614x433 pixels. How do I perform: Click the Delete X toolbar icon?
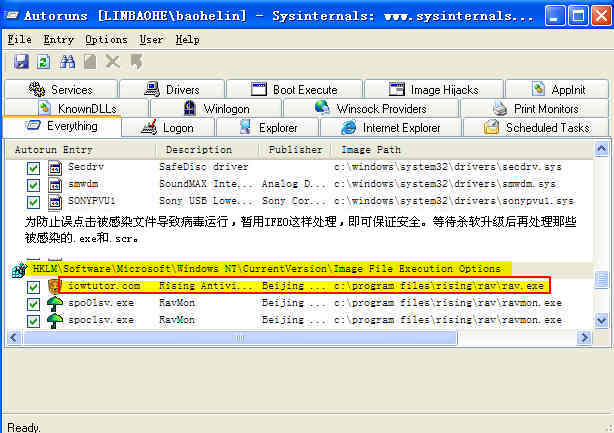113,62
